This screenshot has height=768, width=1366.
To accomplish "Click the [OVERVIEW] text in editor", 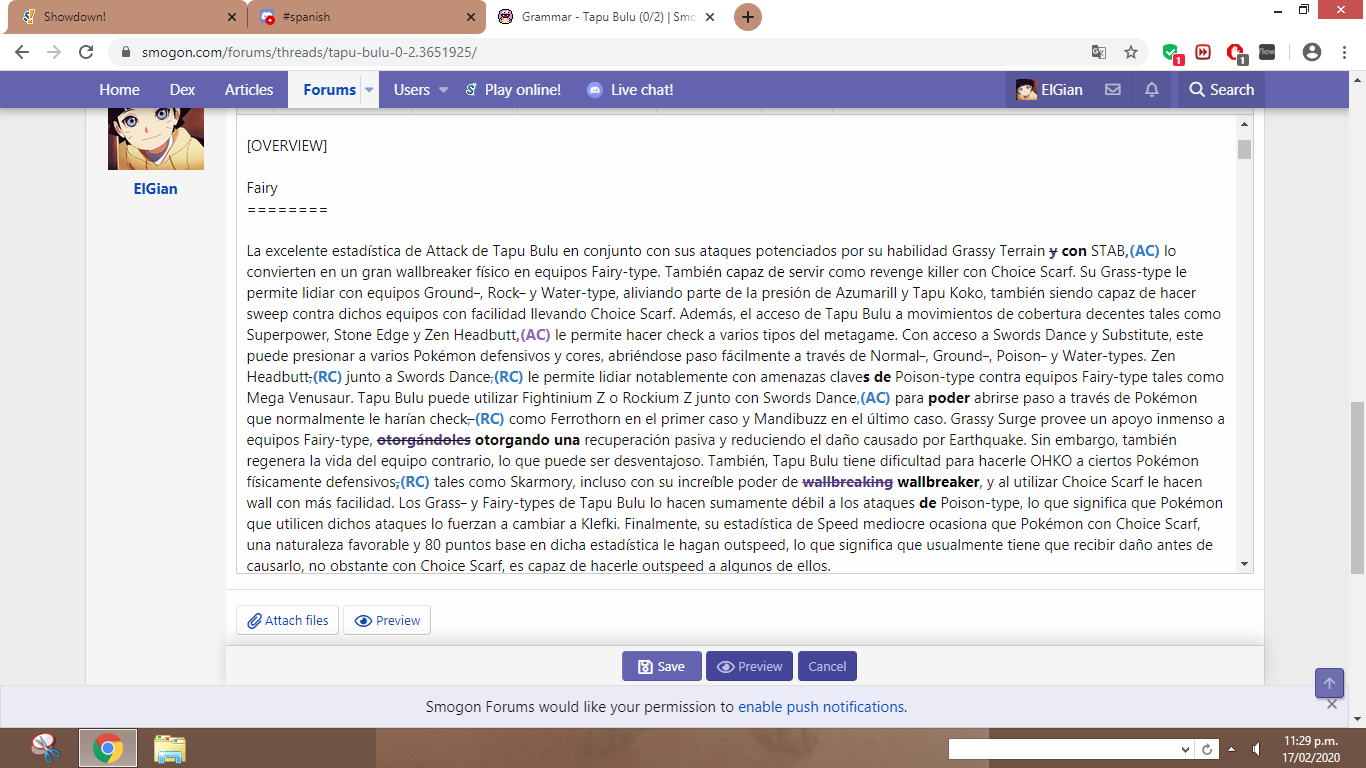I will click(x=287, y=146).
